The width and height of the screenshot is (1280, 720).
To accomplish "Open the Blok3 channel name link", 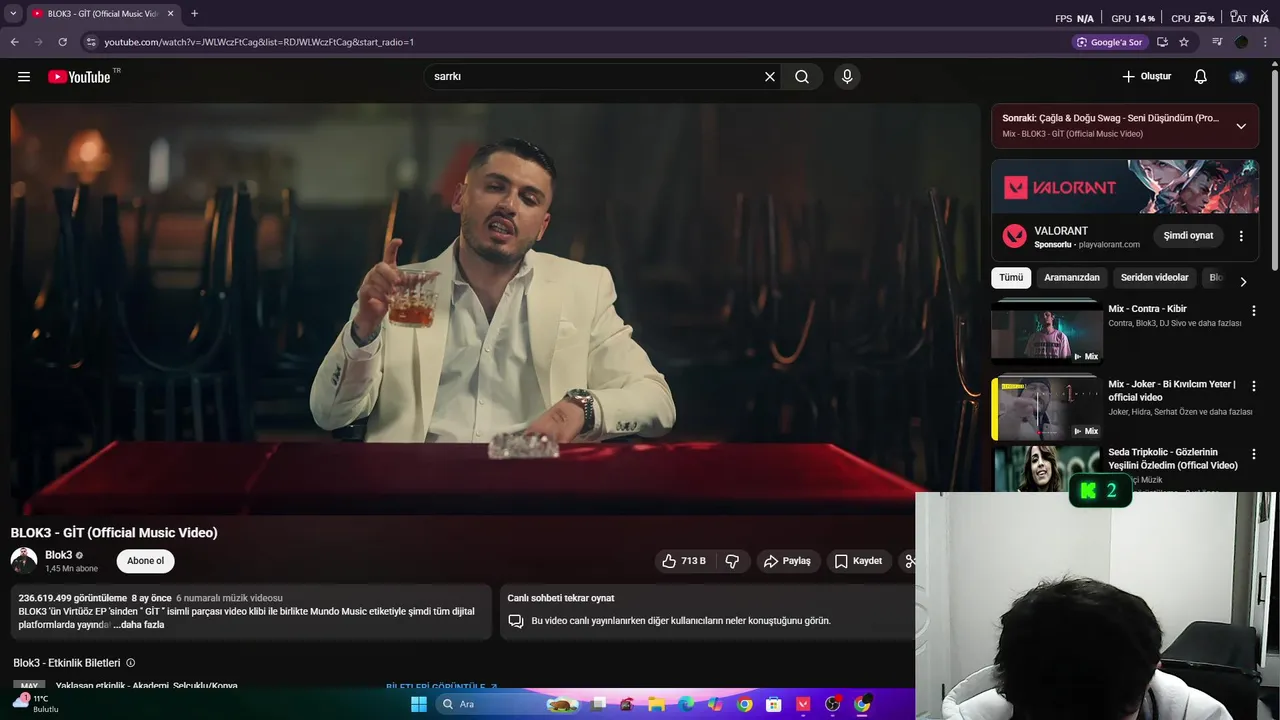I will pyautogui.click(x=59, y=555).
